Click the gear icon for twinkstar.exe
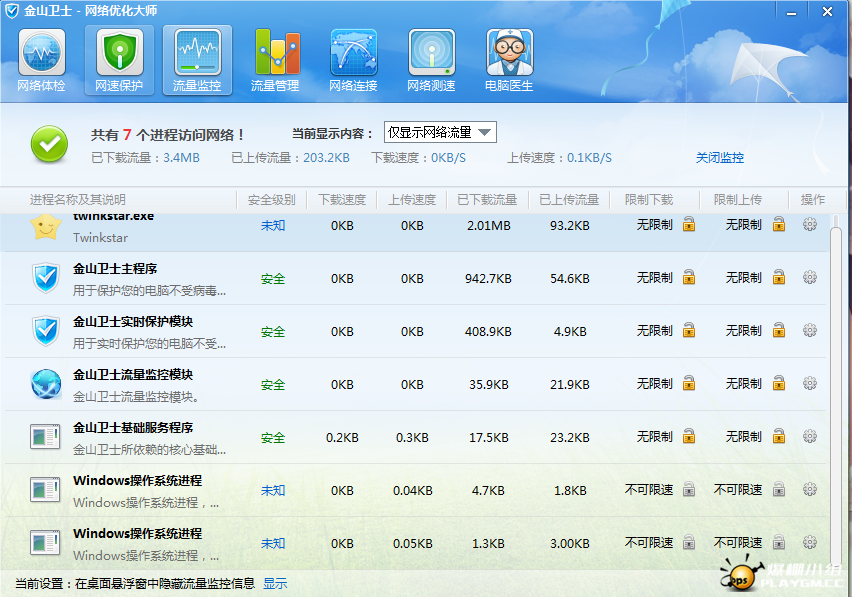The image size is (852, 597). [x=810, y=225]
